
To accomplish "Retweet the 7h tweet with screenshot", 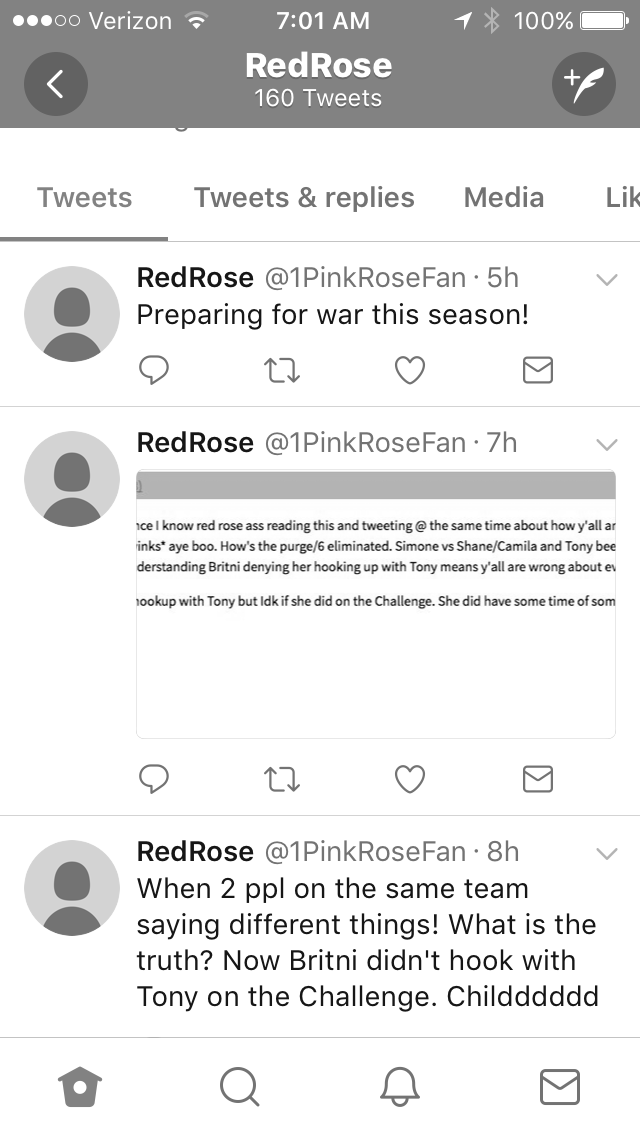I will [281, 780].
